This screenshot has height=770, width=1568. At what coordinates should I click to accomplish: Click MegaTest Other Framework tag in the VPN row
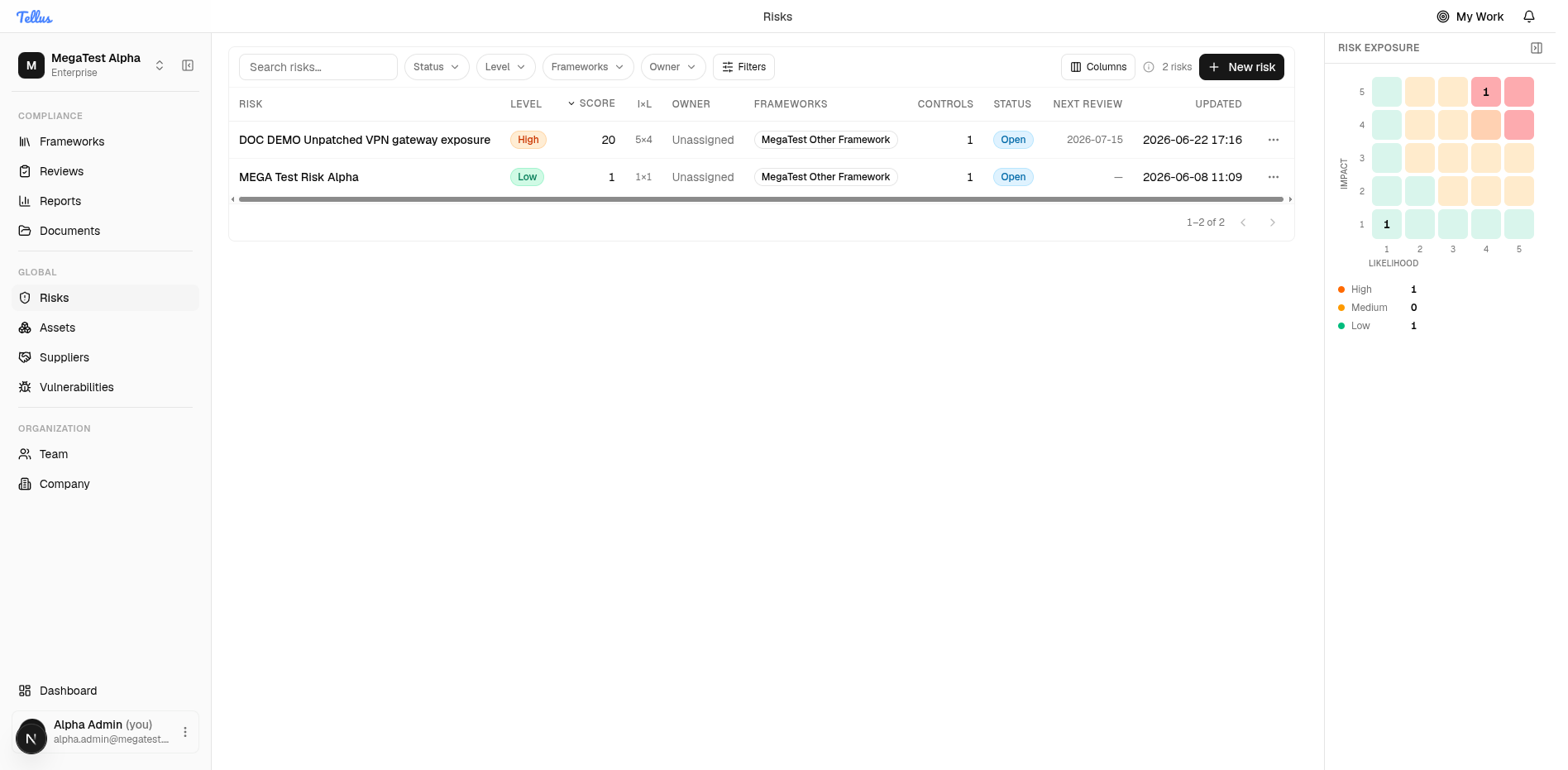click(x=825, y=140)
